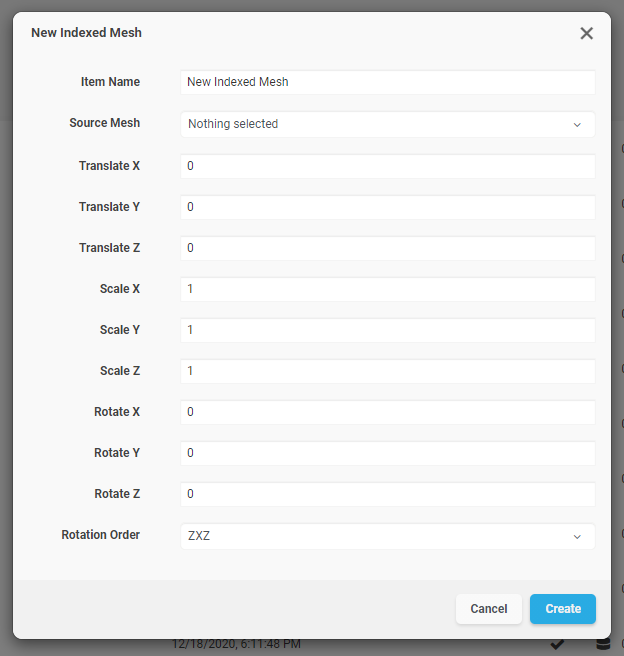The width and height of the screenshot is (624, 656).
Task: Focus the Rotate Y field
Action: (388, 453)
